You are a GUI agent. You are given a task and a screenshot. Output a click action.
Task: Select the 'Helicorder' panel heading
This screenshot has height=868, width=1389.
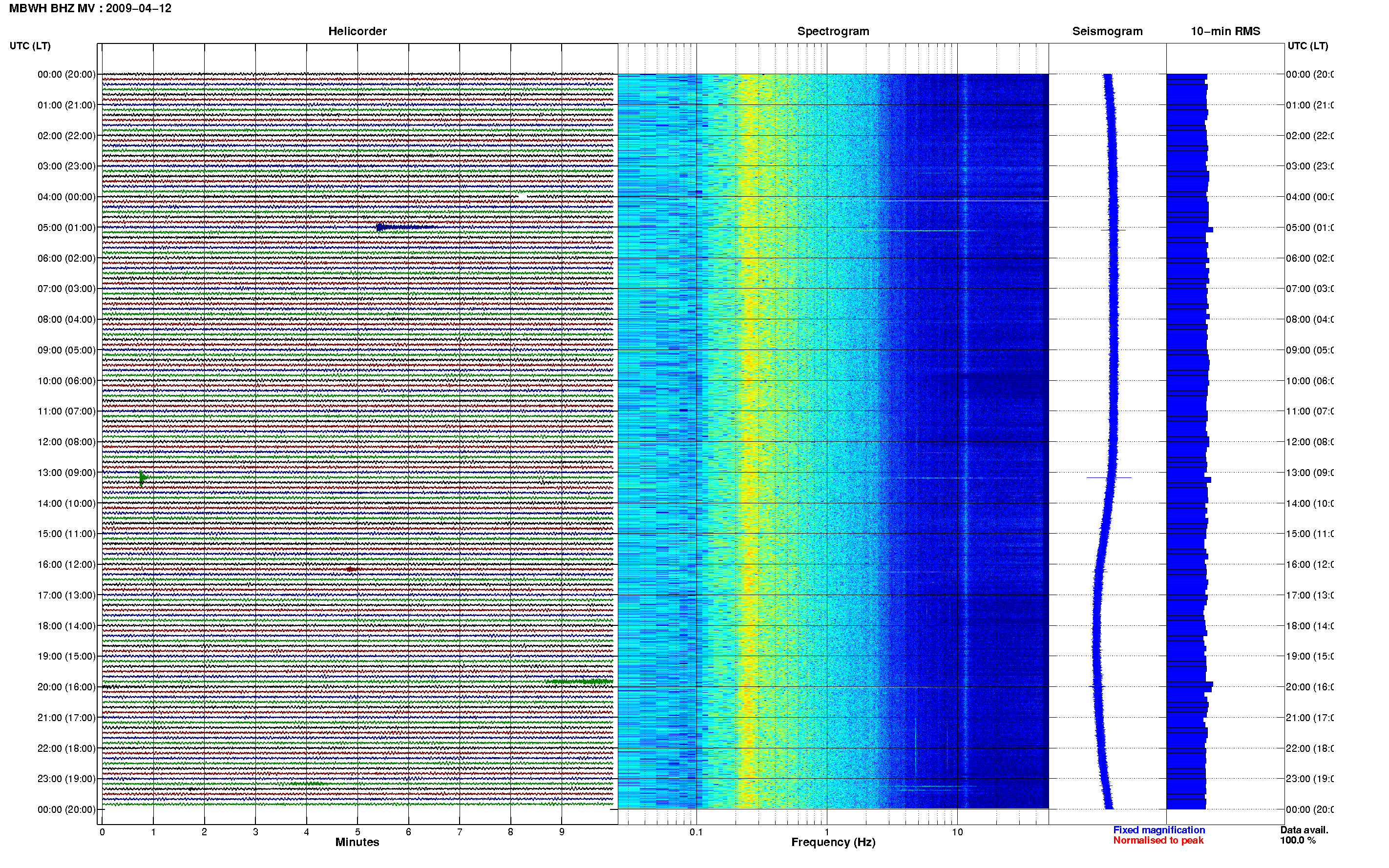pyautogui.click(x=357, y=31)
